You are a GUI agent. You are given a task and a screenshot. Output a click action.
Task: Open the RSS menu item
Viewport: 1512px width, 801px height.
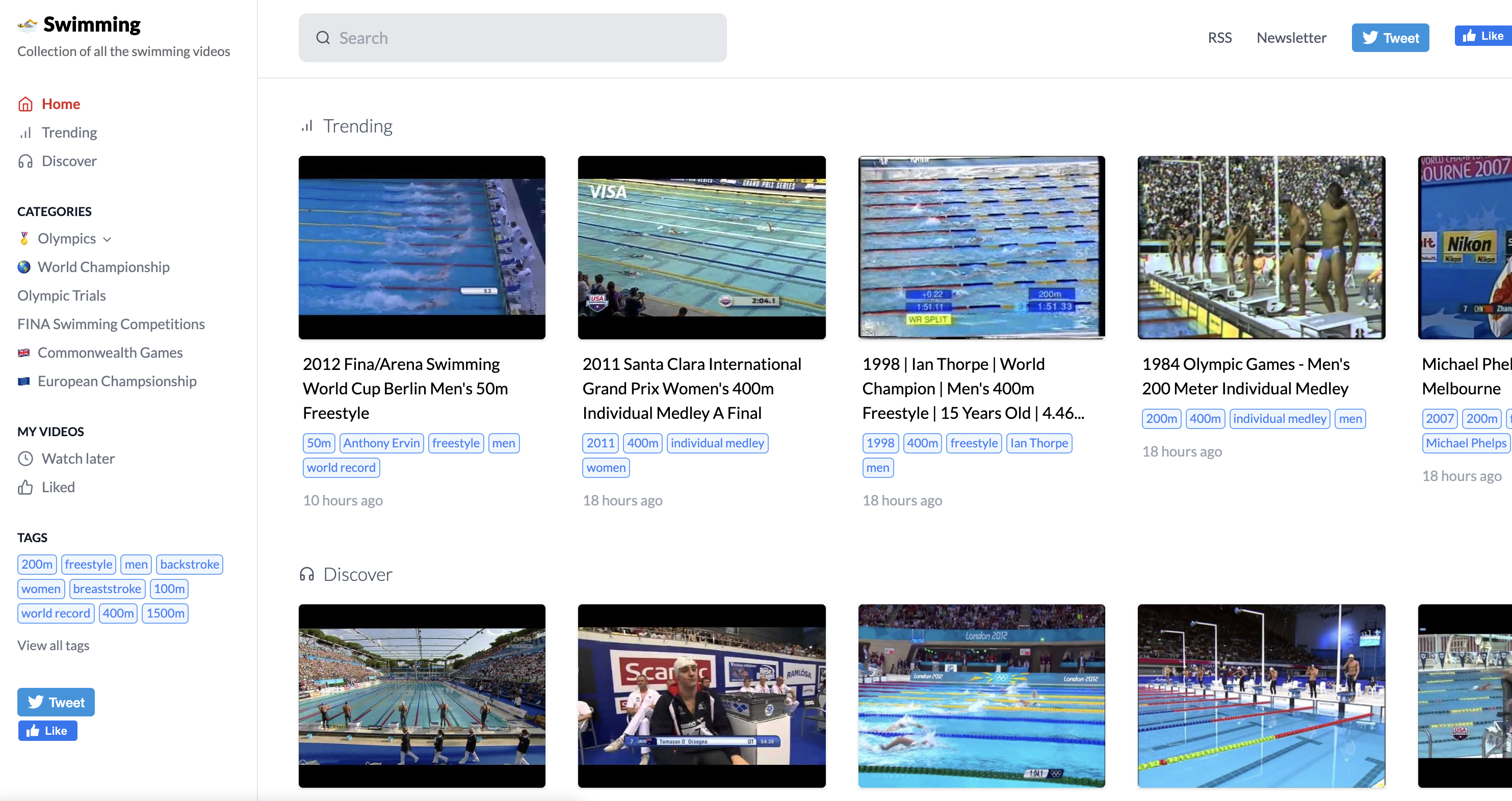click(x=1220, y=37)
